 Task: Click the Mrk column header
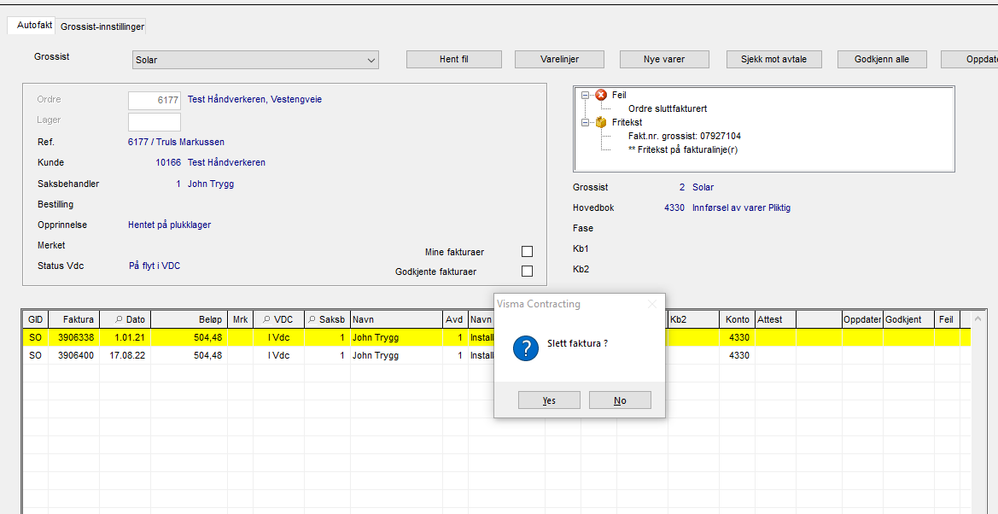pos(240,319)
